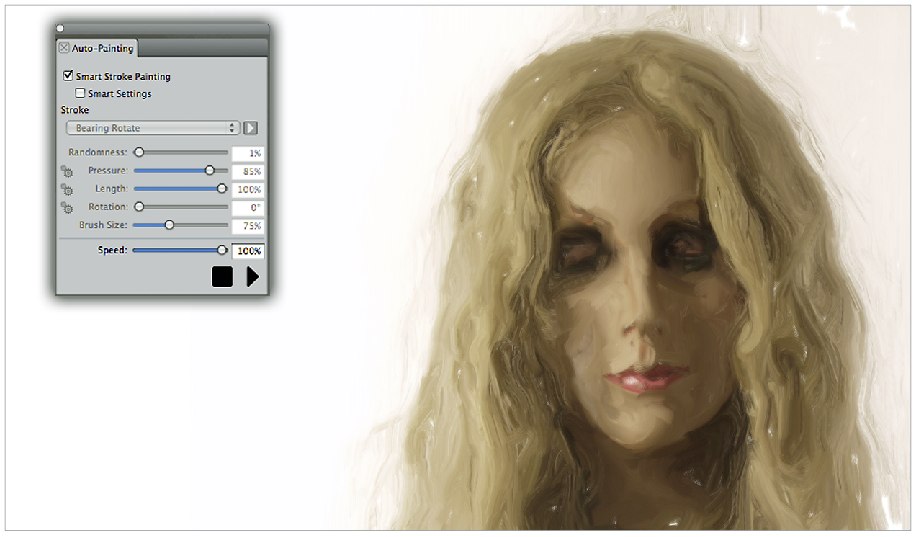Click the Speed slider handle
The image size is (914, 537).
[x=222, y=250]
